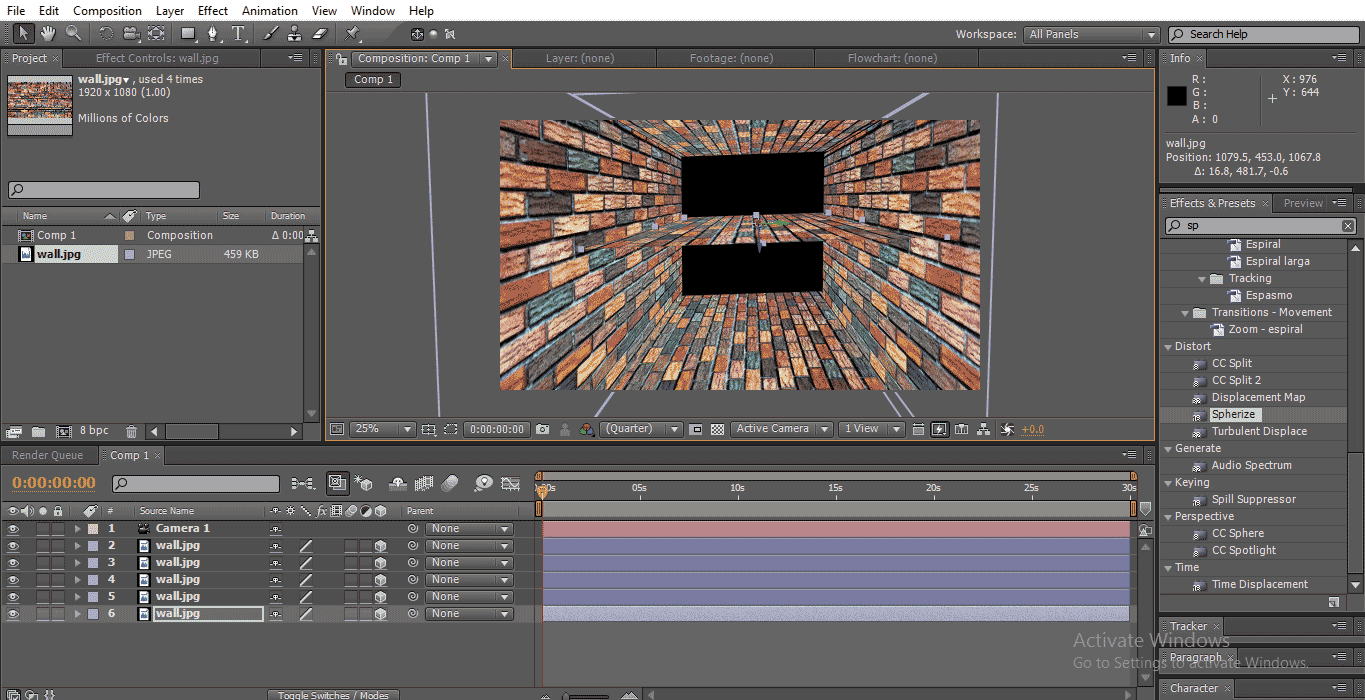Open the timeline Graph Editor

point(510,484)
